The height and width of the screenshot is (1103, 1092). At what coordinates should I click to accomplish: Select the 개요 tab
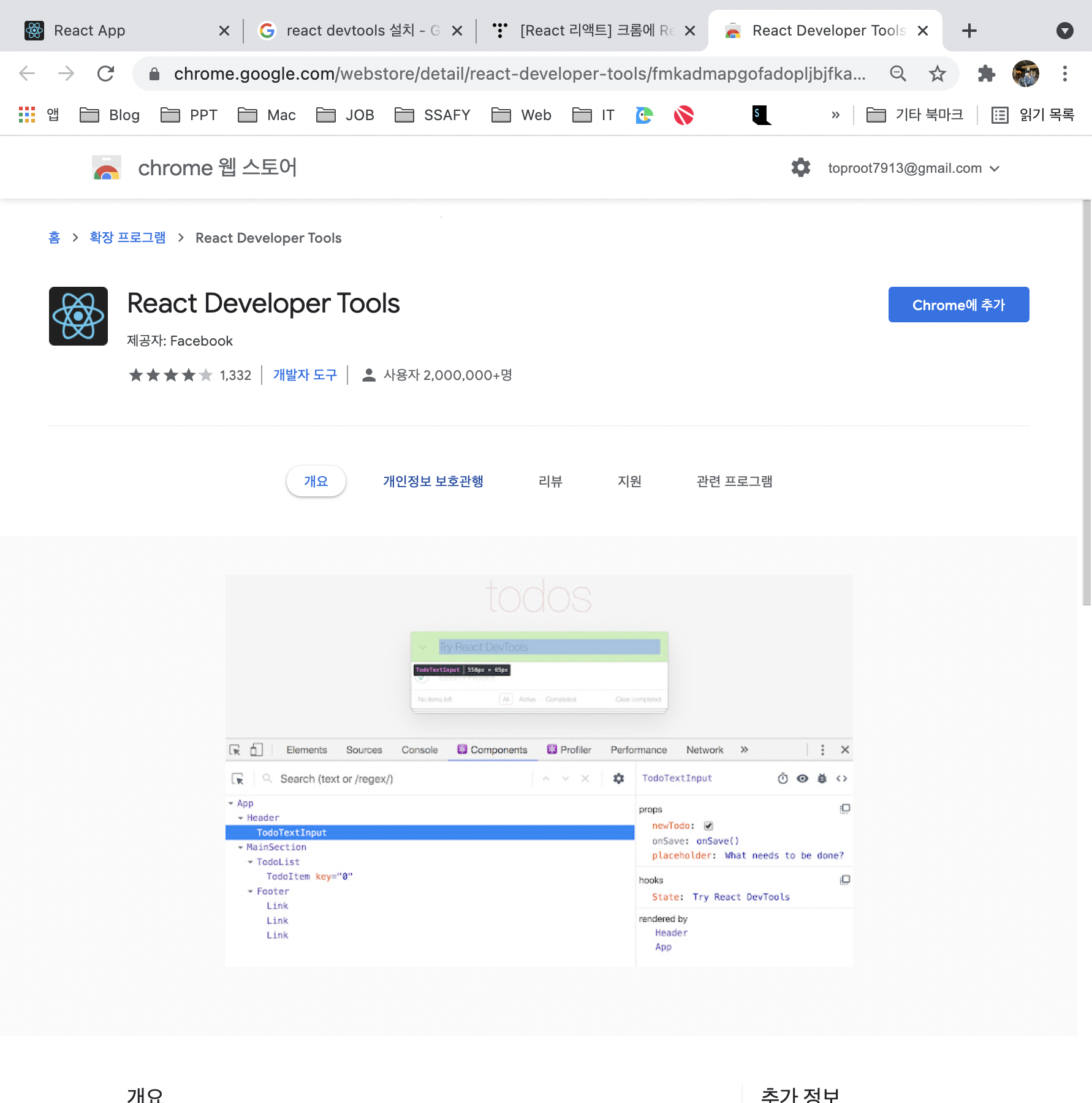pyautogui.click(x=316, y=481)
